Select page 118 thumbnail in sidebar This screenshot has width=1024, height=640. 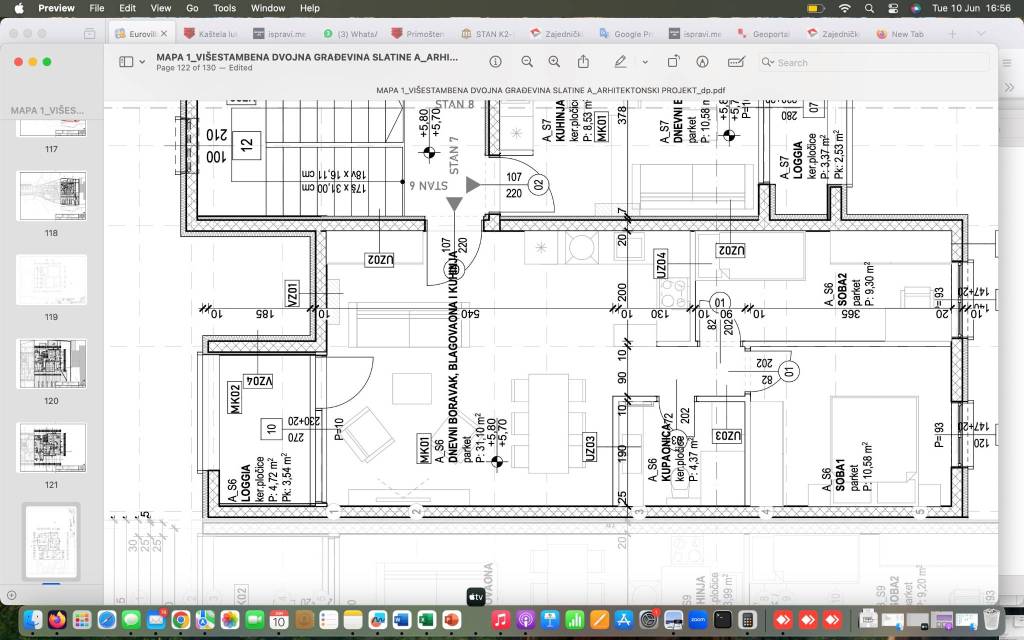coord(51,196)
